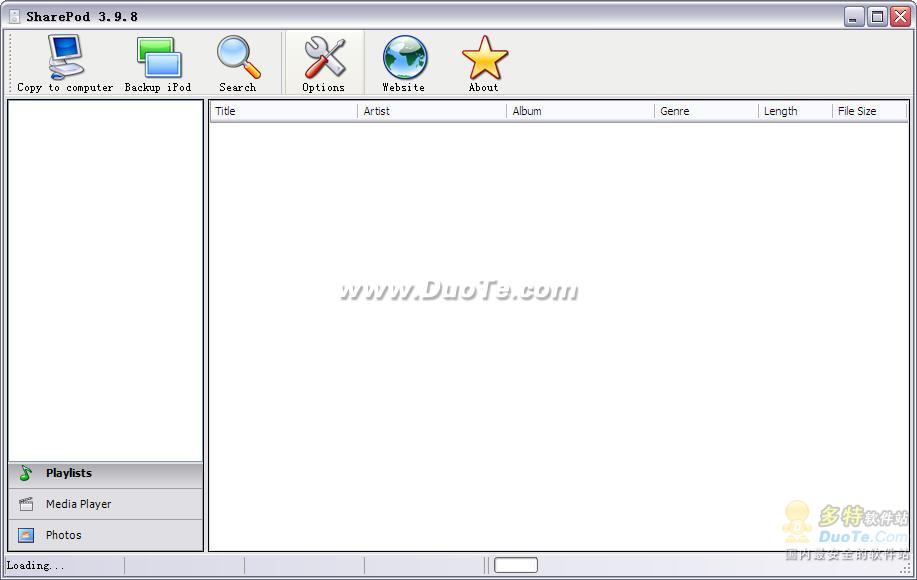Sort tracks by the Title column
Viewport: 917px width, 580px height.
(282, 111)
